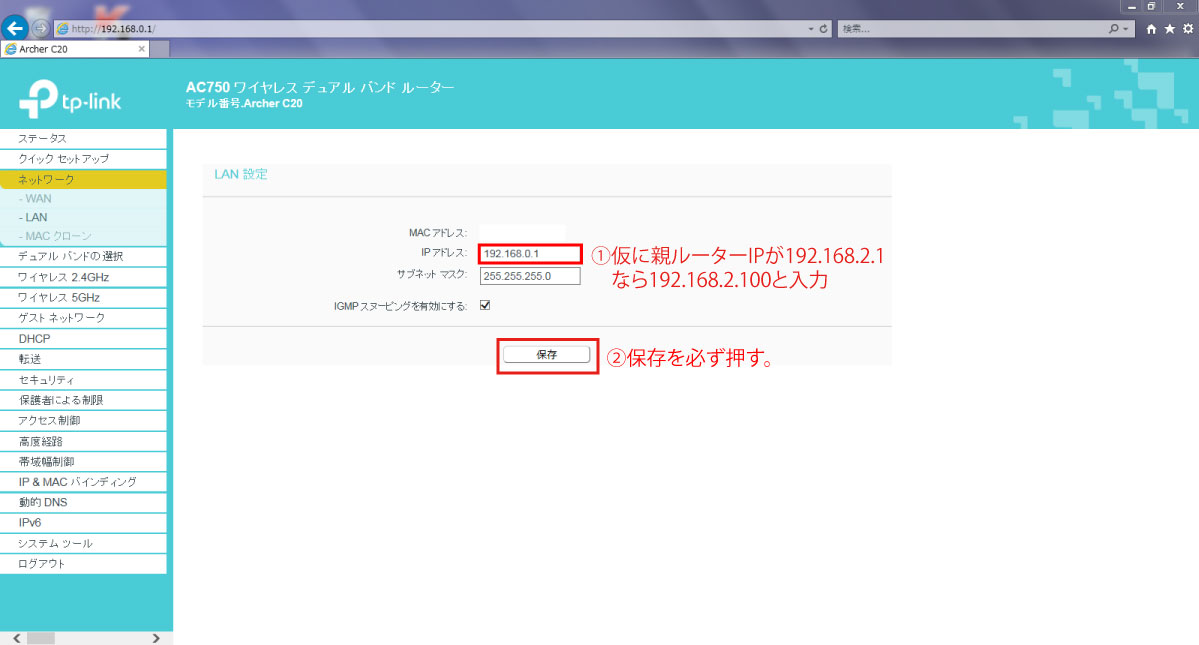
Task: Click the sidebar horizontal scrollbar right arrow
Action: [156, 638]
